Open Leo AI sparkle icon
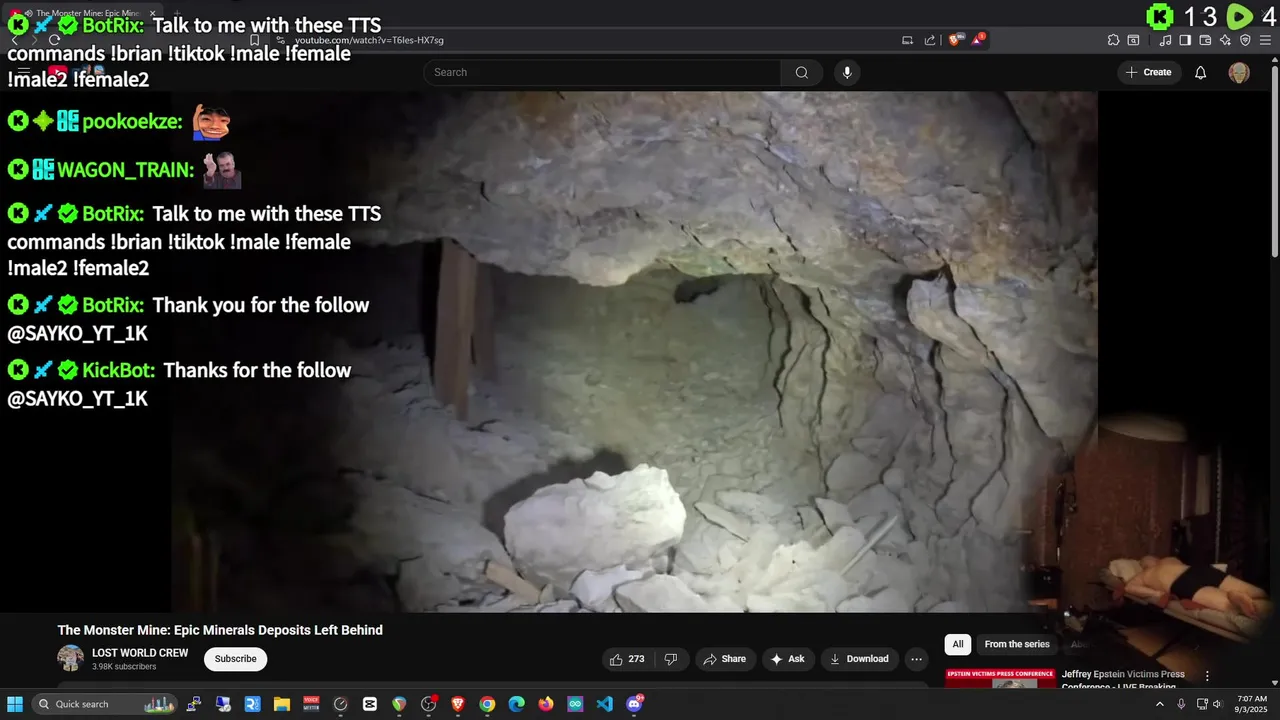The height and width of the screenshot is (720, 1280). tap(1225, 40)
